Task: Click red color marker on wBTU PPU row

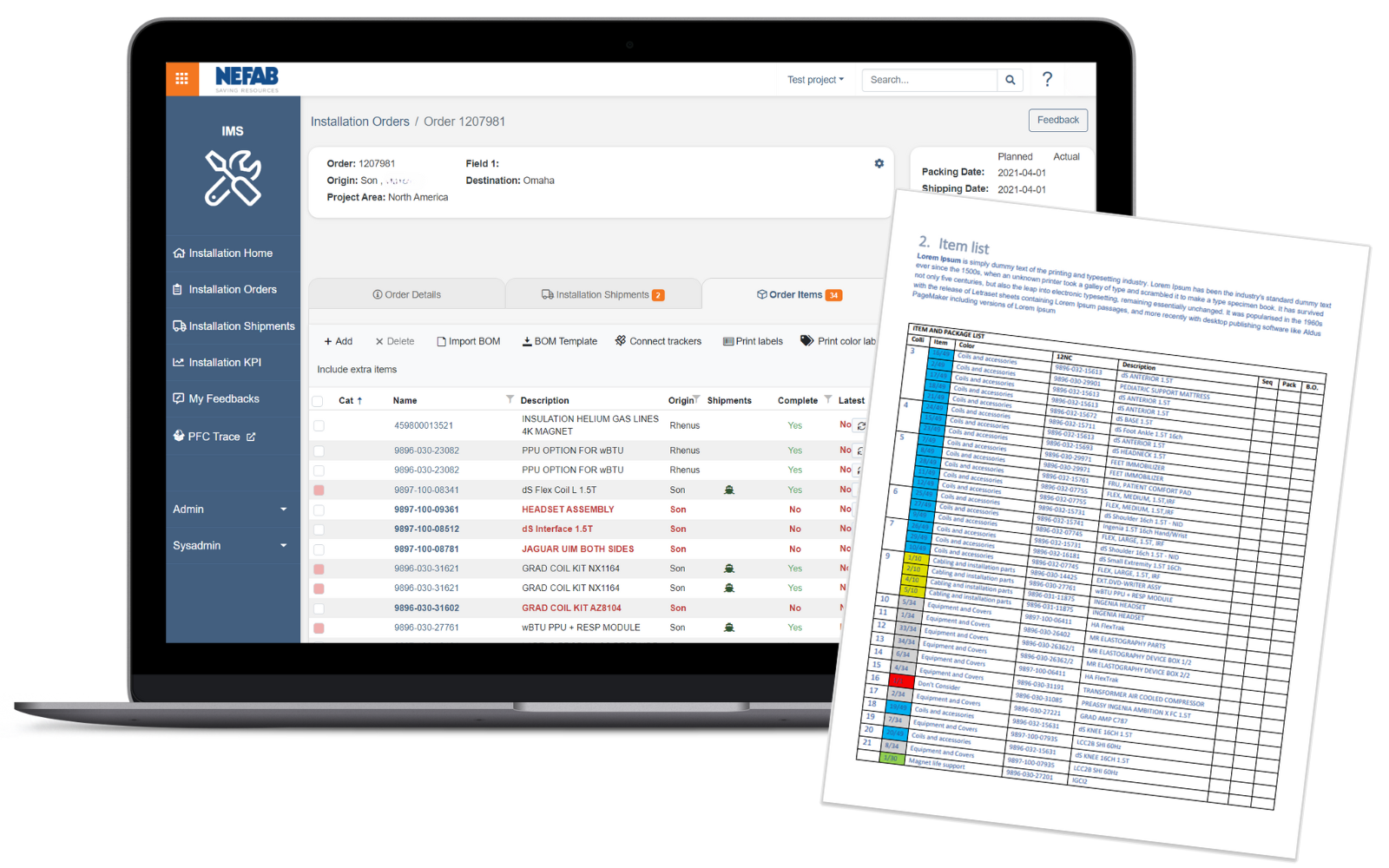Action: pyautogui.click(x=319, y=628)
